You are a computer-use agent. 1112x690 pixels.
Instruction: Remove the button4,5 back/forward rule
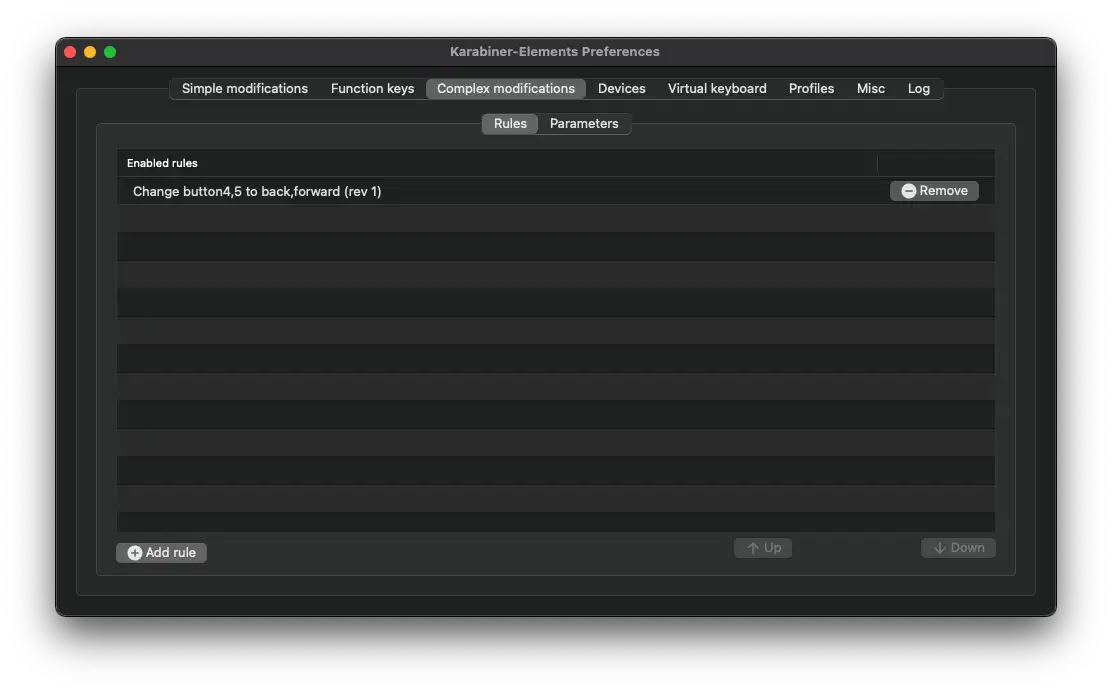coord(934,191)
